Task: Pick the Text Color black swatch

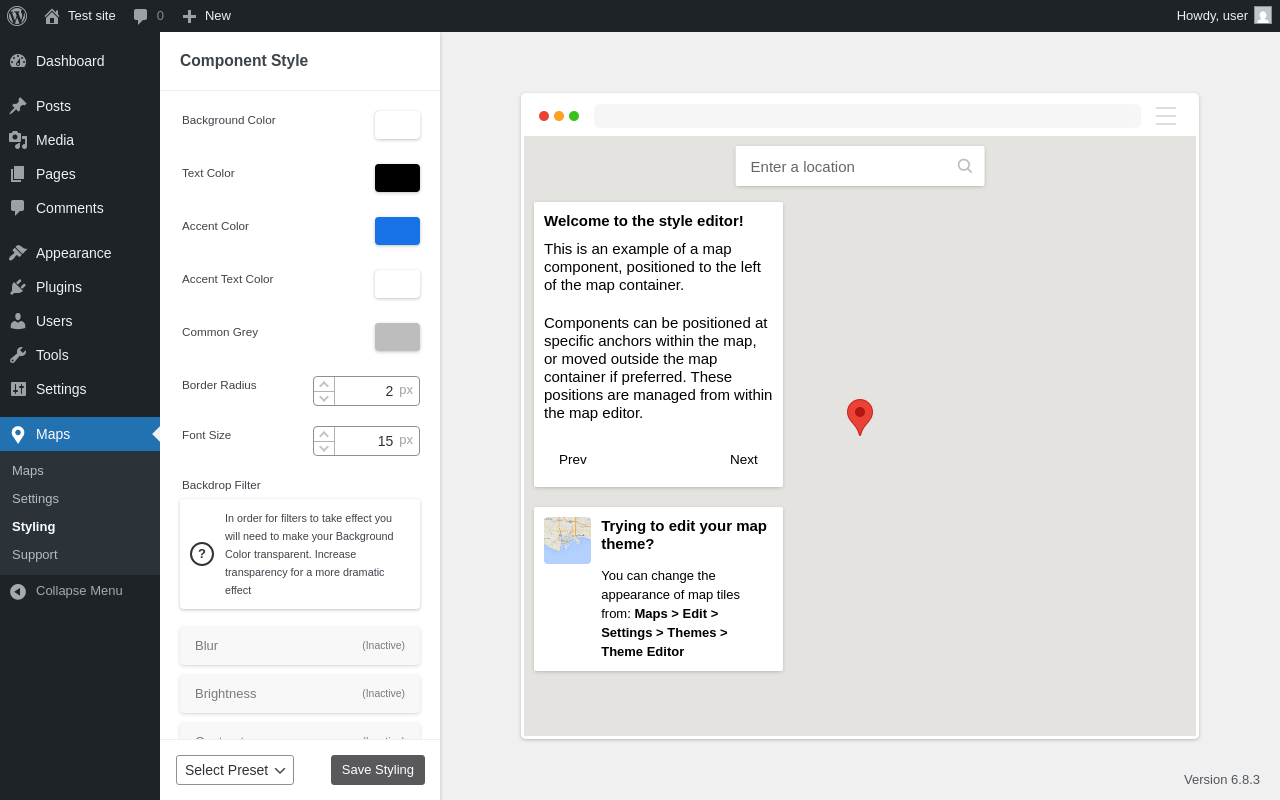Action: [x=397, y=178]
